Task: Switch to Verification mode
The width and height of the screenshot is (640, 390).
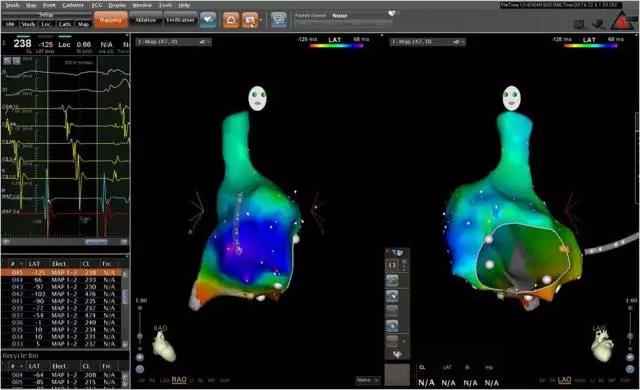Action: point(180,20)
